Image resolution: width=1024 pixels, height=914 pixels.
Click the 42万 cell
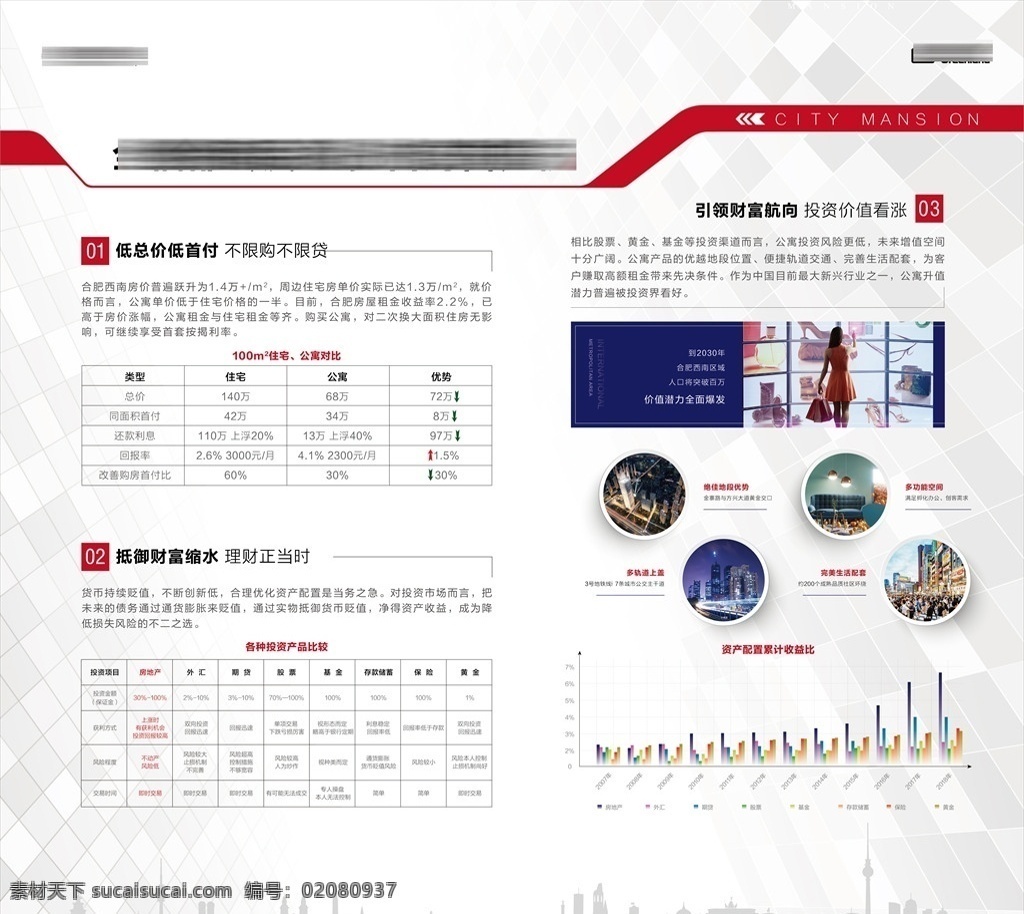pyautogui.click(x=235, y=416)
